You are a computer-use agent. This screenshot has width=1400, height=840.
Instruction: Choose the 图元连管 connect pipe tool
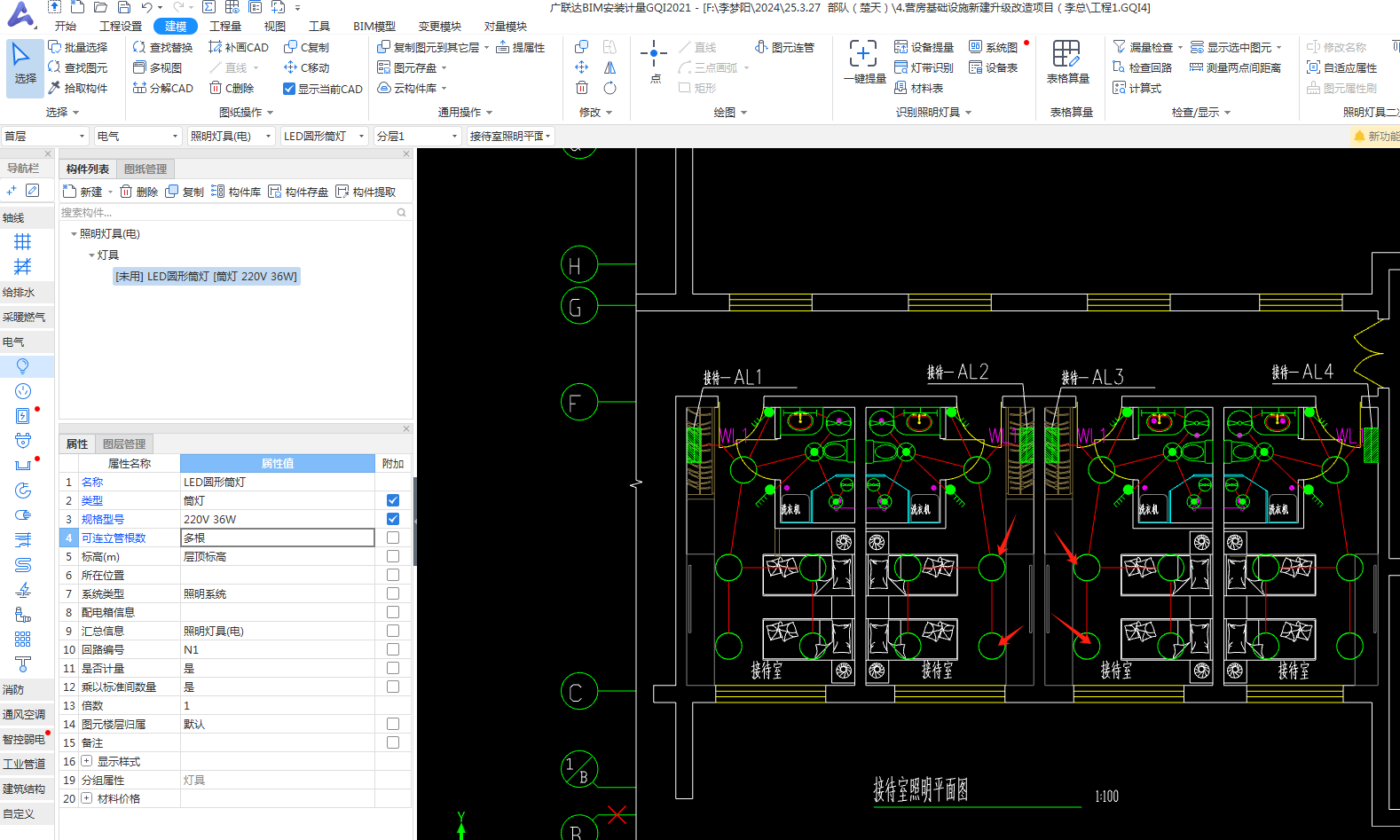pyautogui.click(x=784, y=47)
